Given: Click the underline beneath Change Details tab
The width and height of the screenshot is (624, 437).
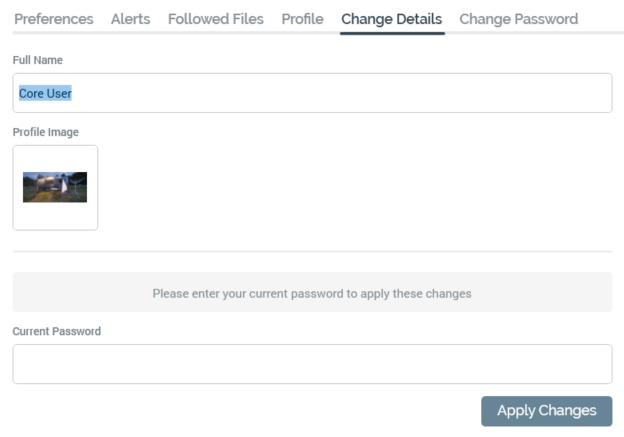Looking at the screenshot, I should click(391, 32).
